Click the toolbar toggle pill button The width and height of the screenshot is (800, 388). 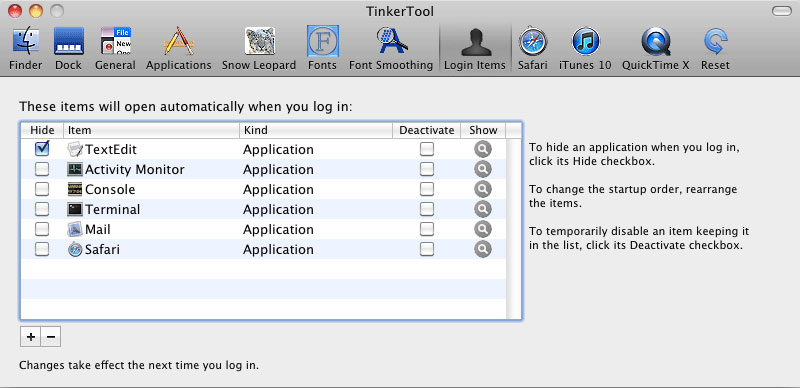781,11
